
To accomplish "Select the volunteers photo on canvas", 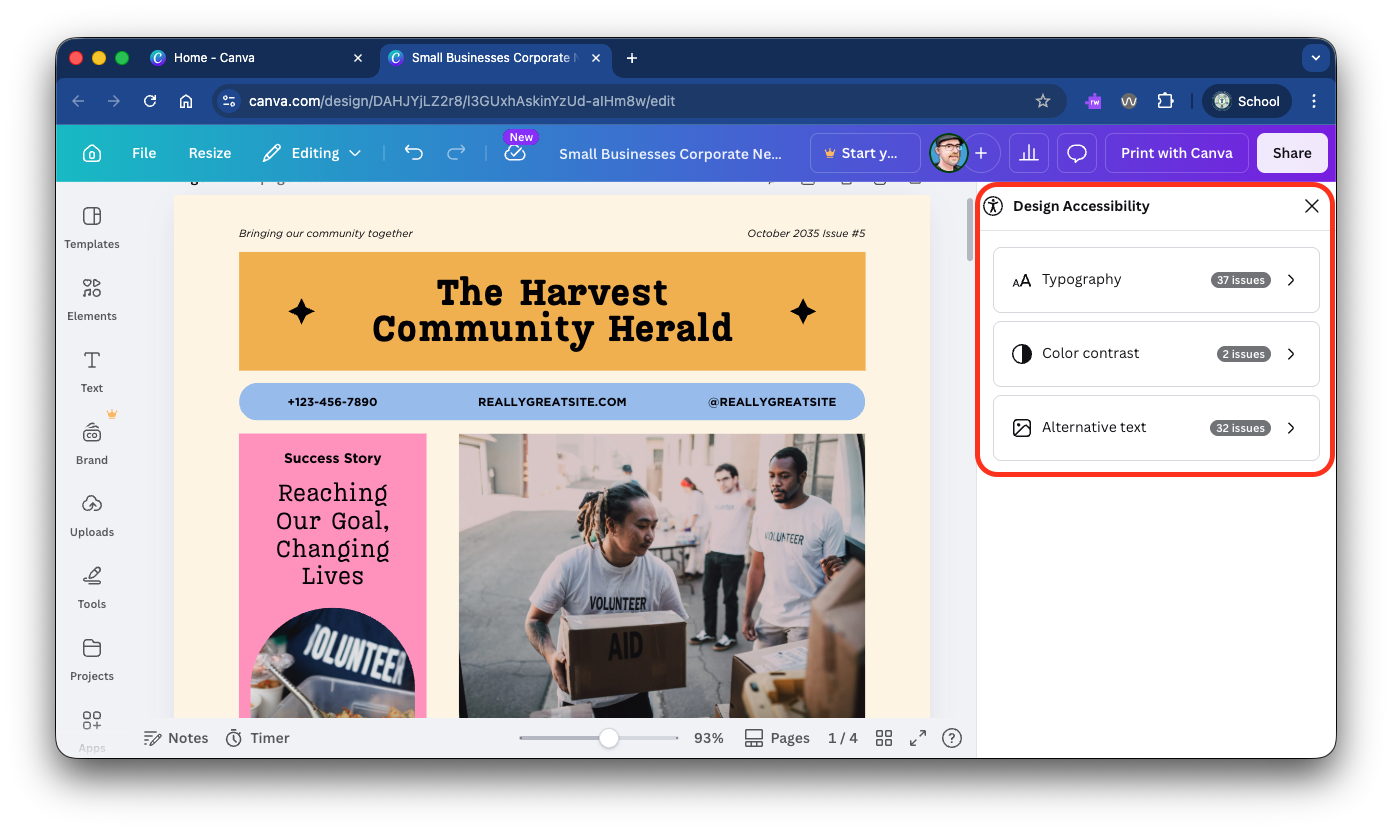I will [x=662, y=575].
